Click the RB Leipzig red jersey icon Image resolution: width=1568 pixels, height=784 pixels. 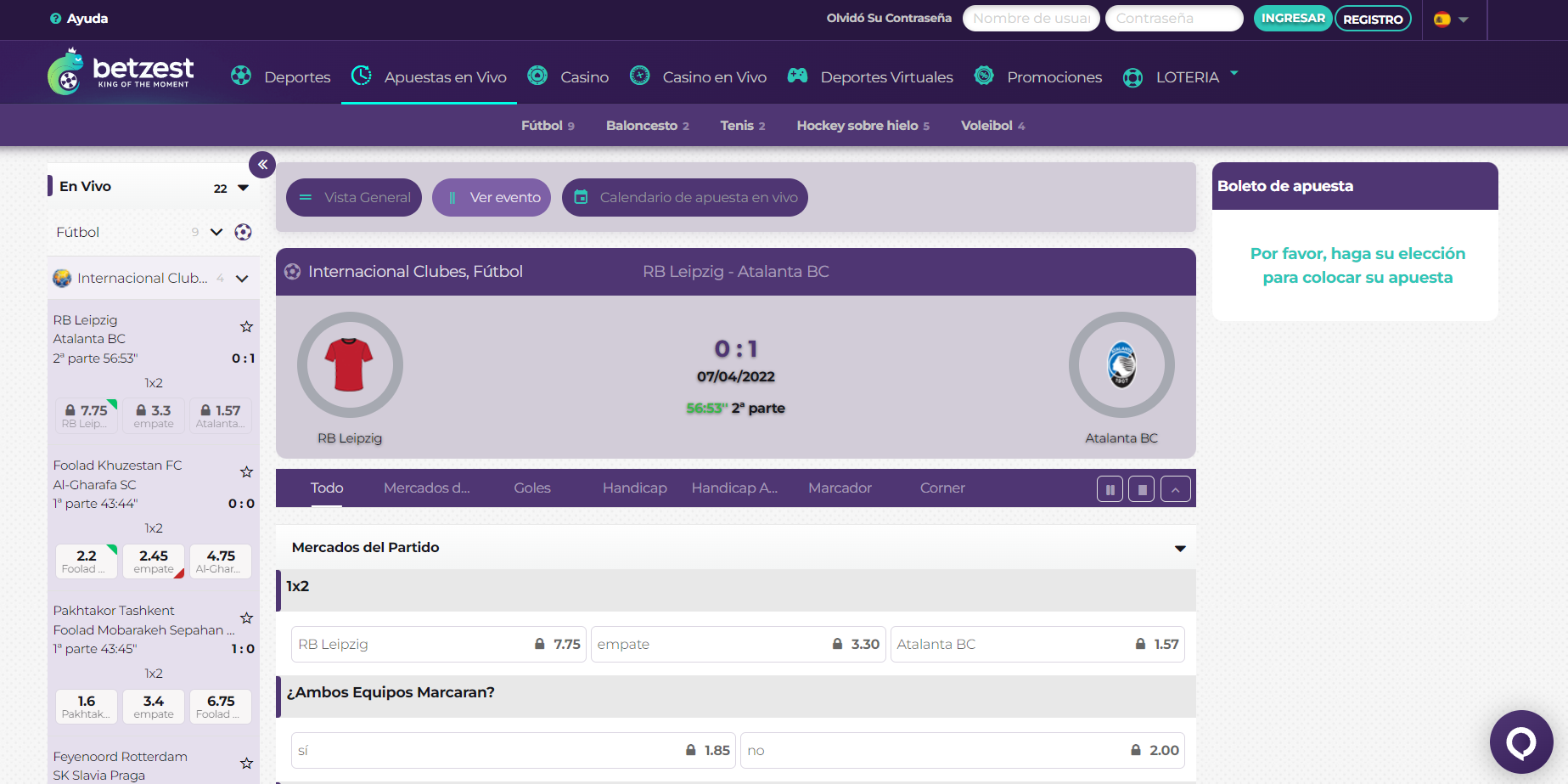point(349,364)
